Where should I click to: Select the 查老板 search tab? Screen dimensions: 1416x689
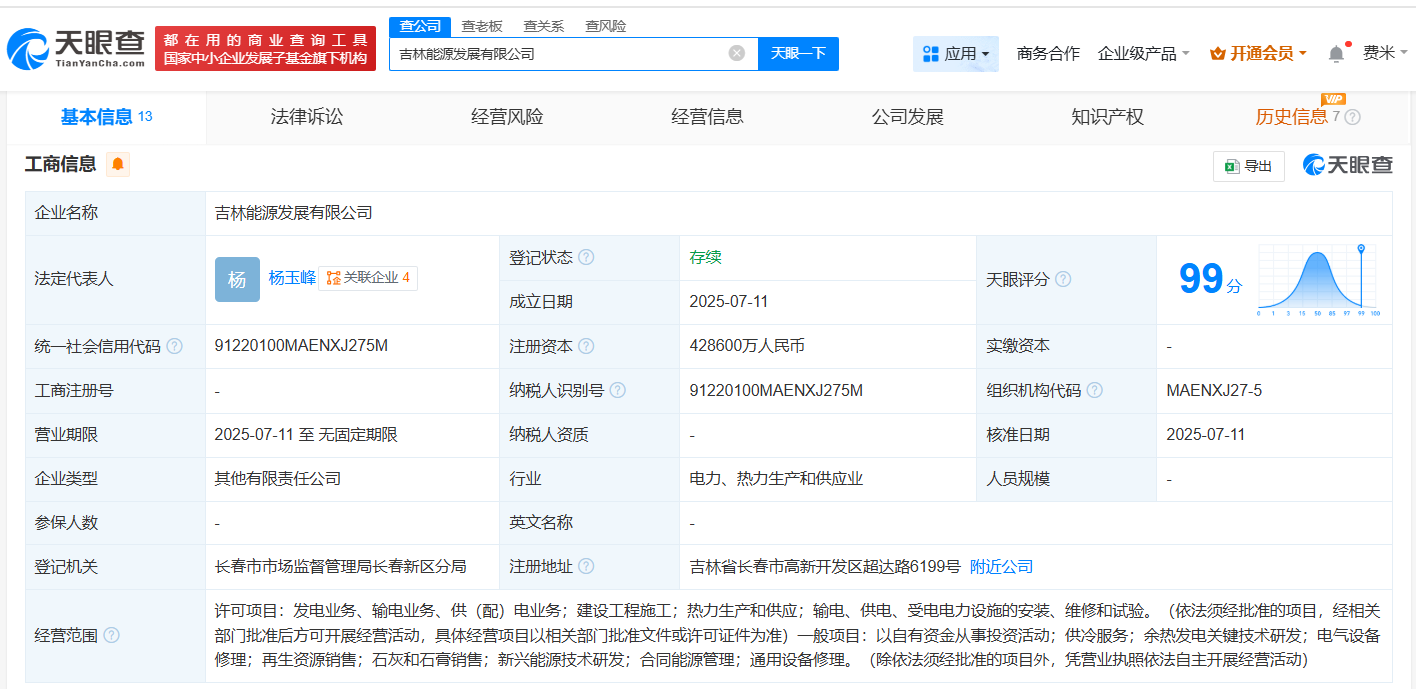[482, 26]
